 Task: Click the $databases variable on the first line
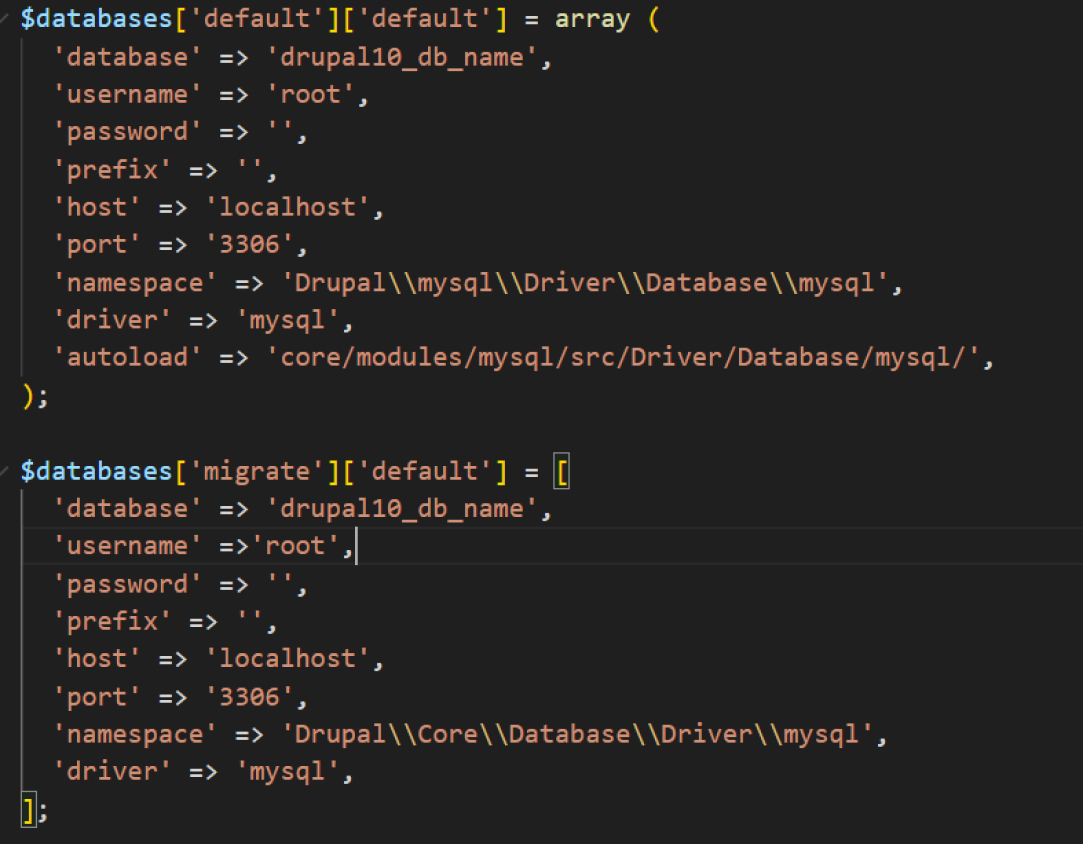(95, 17)
